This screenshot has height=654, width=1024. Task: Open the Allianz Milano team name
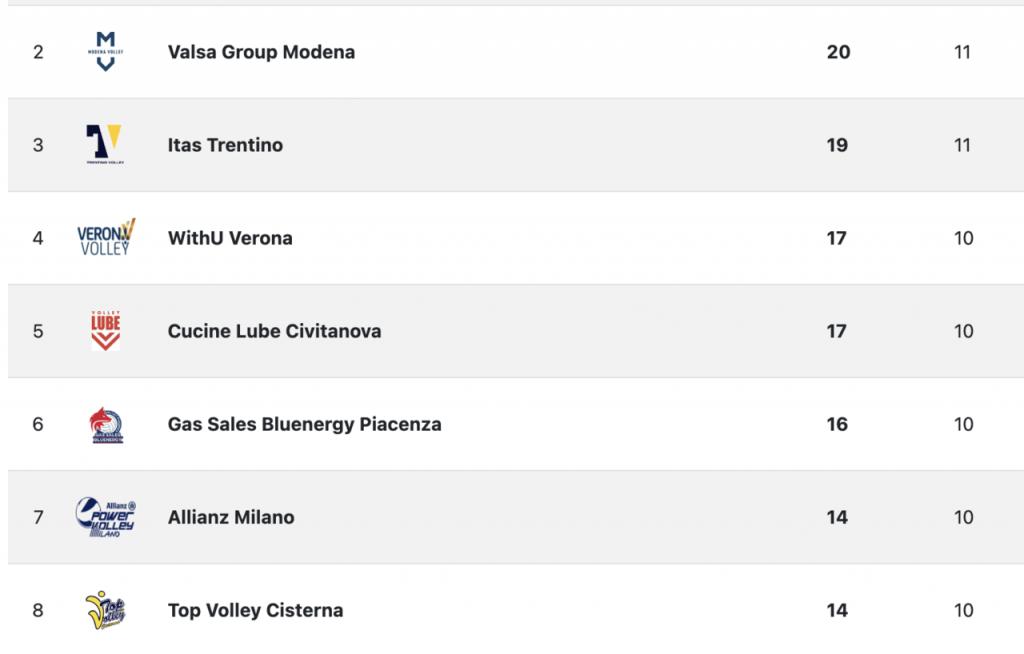[x=231, y=517]
